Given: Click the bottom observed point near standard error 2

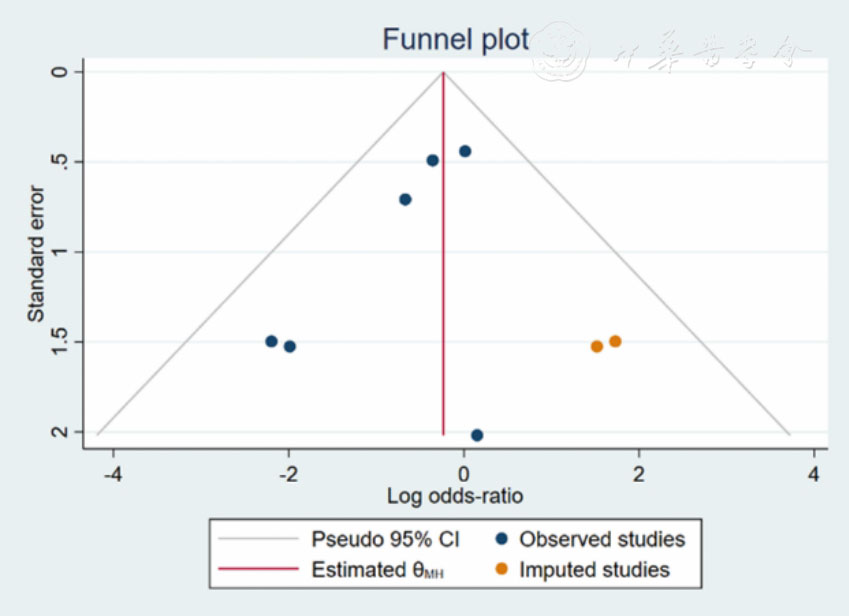Looking at the screenshot, I should pyautogui.click(x=477, y=435).
